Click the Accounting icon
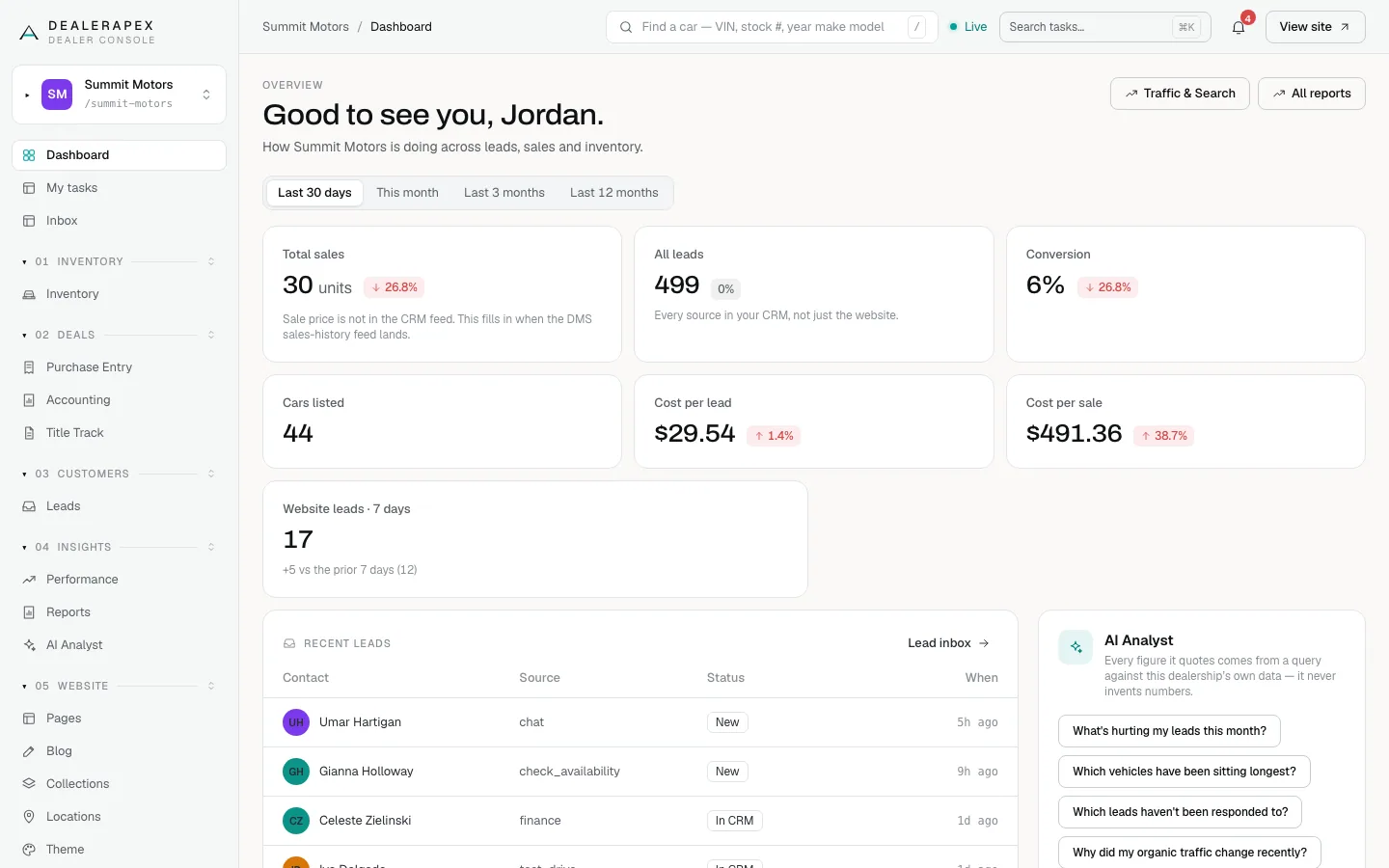 pyautogui.click(x=29, y=400)
